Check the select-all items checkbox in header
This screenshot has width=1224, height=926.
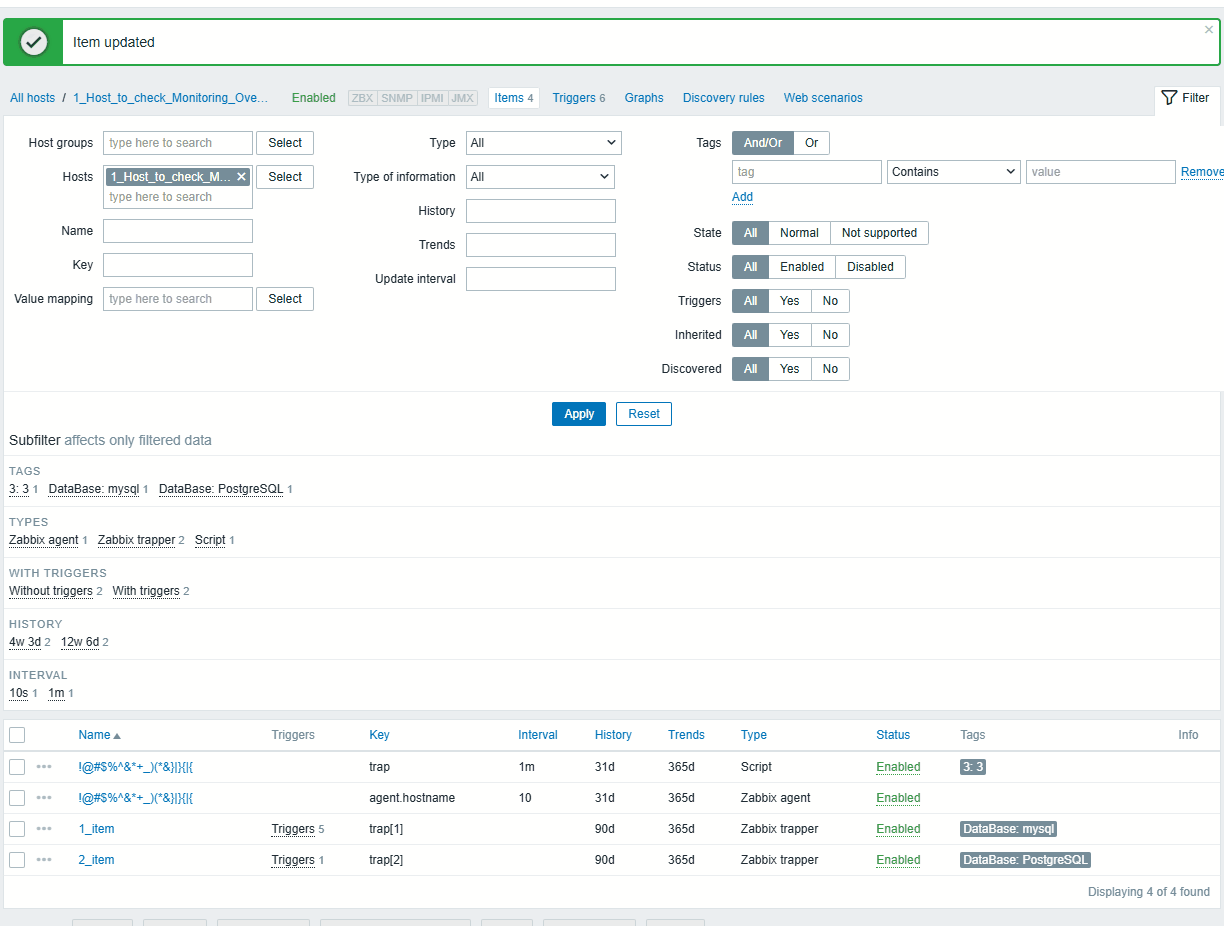pyautogui.click(x=17, y=735)
